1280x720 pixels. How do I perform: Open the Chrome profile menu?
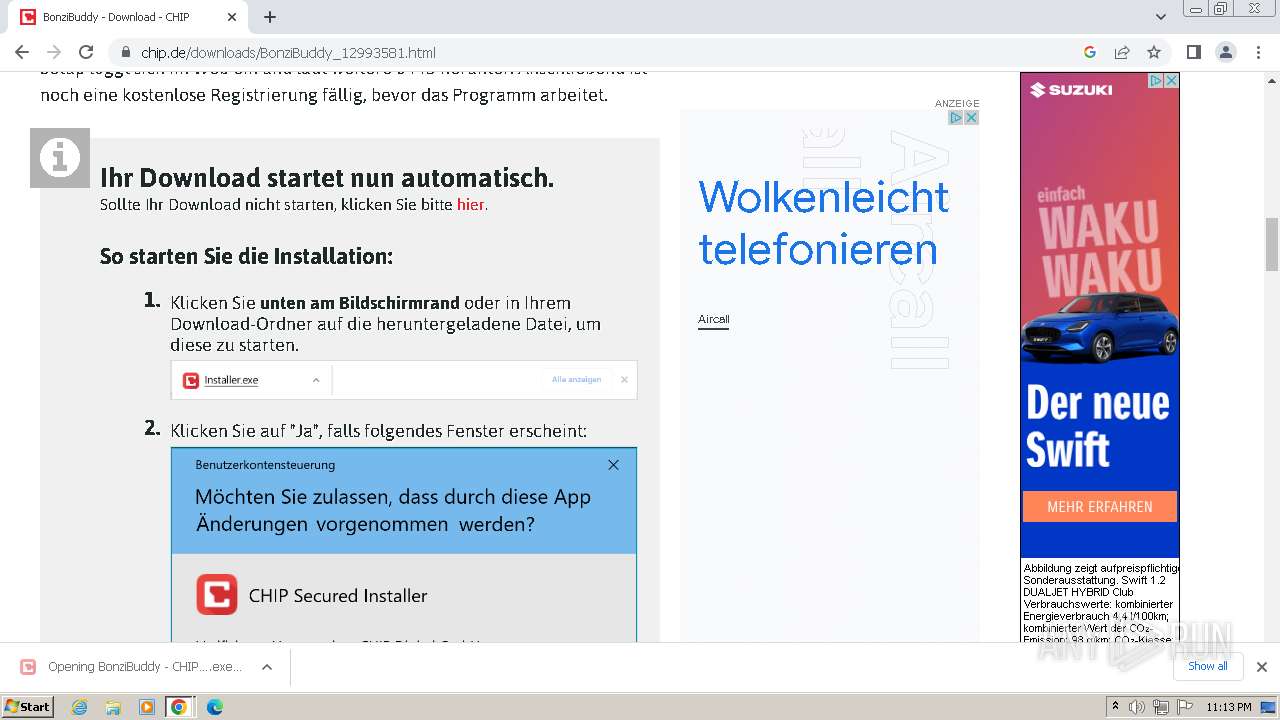pos(1226,52)
